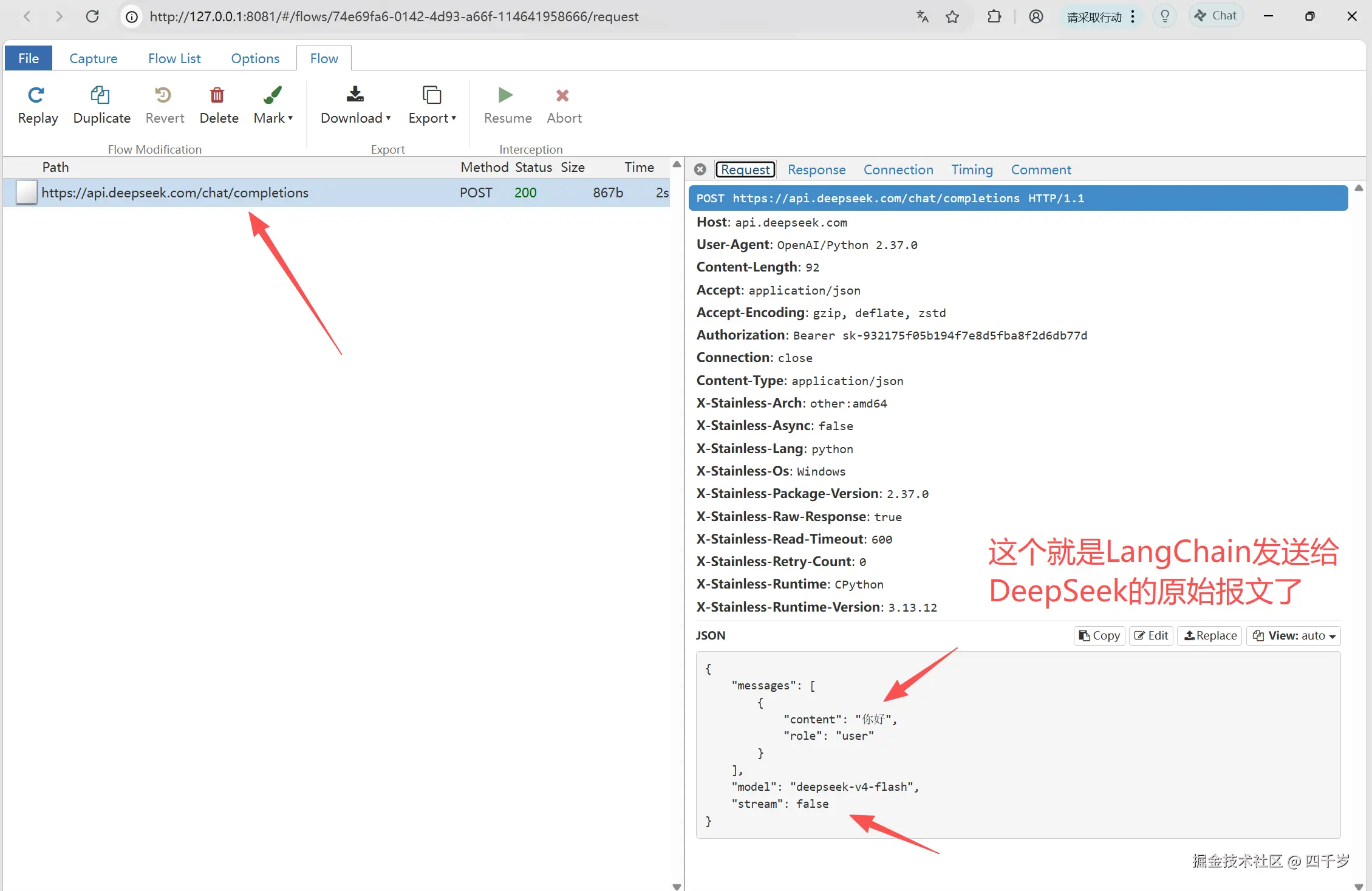Open the Download dropdown menu

click(355, 105)
